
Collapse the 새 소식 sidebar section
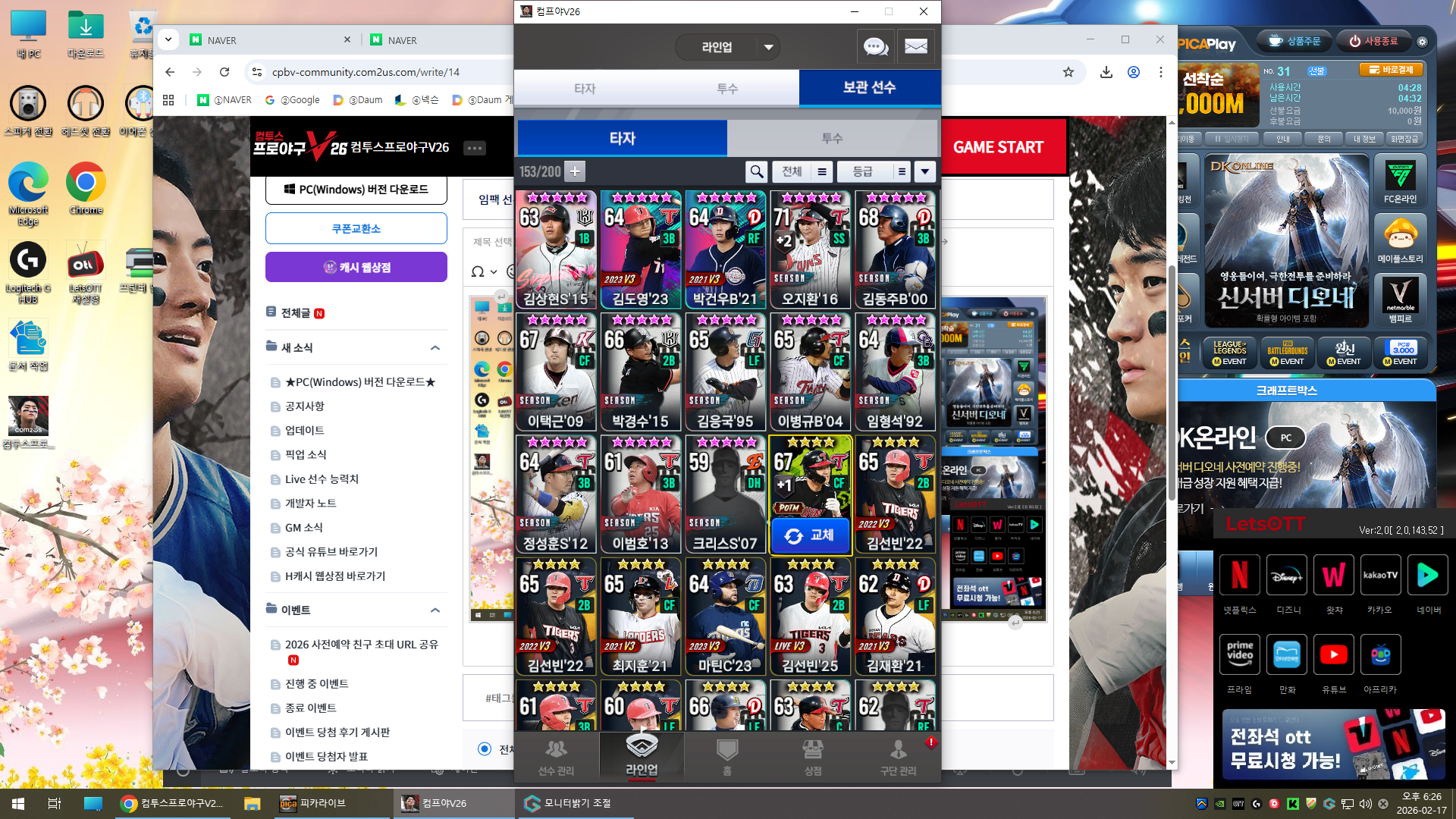pos(435,347)
